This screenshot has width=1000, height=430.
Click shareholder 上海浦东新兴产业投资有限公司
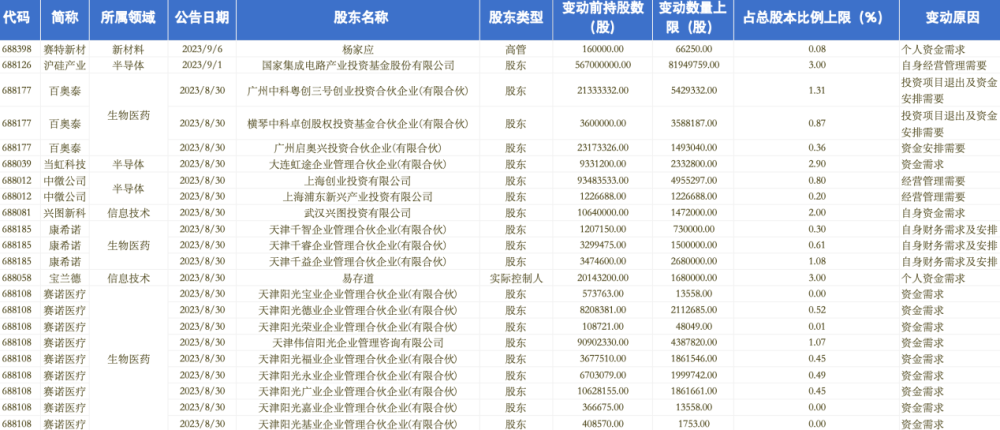click(358, 196)
